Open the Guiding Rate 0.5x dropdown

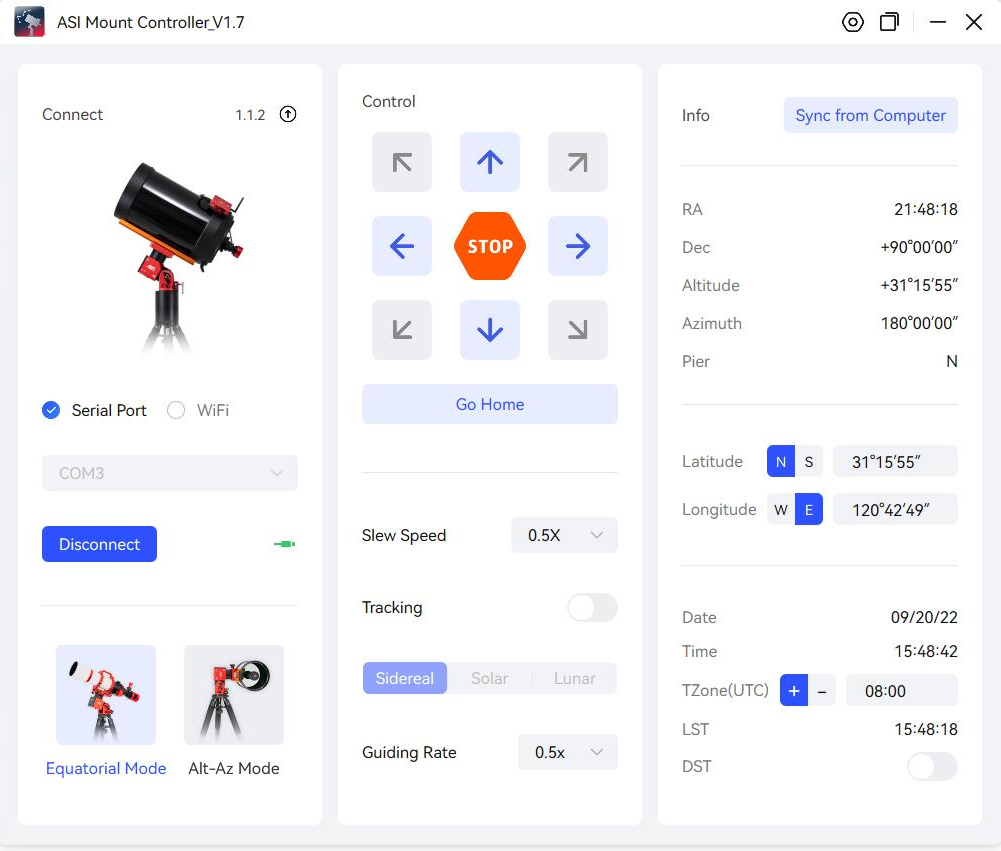coord(568,752)
